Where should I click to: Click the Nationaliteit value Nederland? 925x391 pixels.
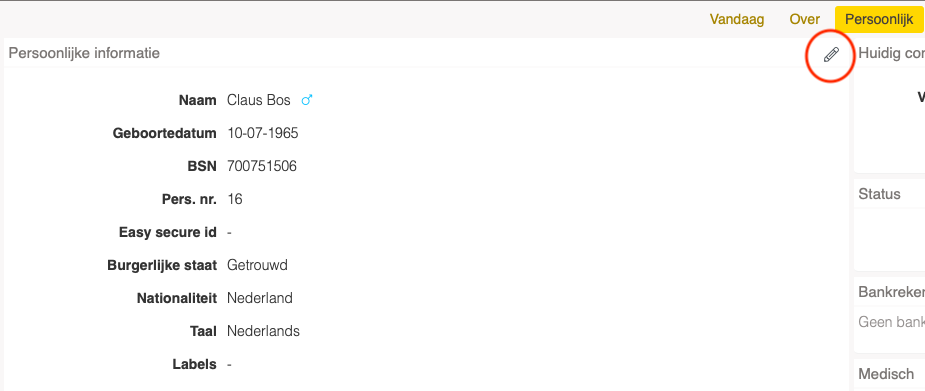pyautogui.click(x=260, y=298)
